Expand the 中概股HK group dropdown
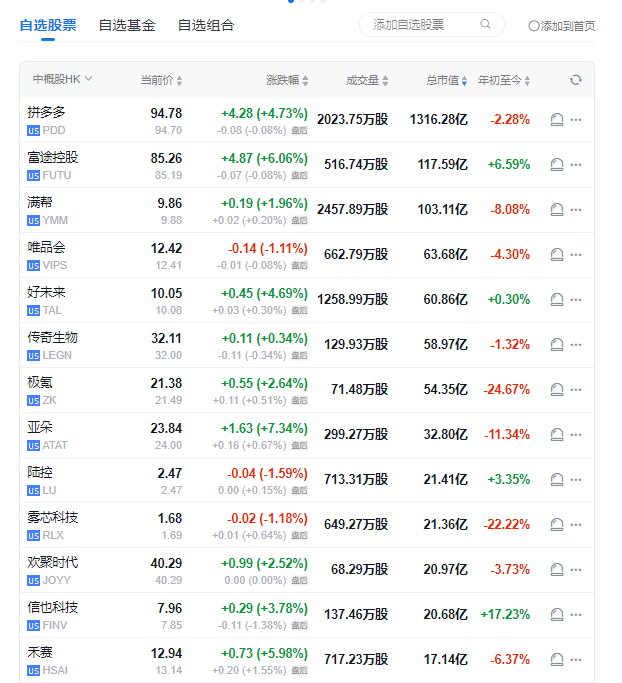This screenshot has width=622, height=683. [x=63, y=79]
